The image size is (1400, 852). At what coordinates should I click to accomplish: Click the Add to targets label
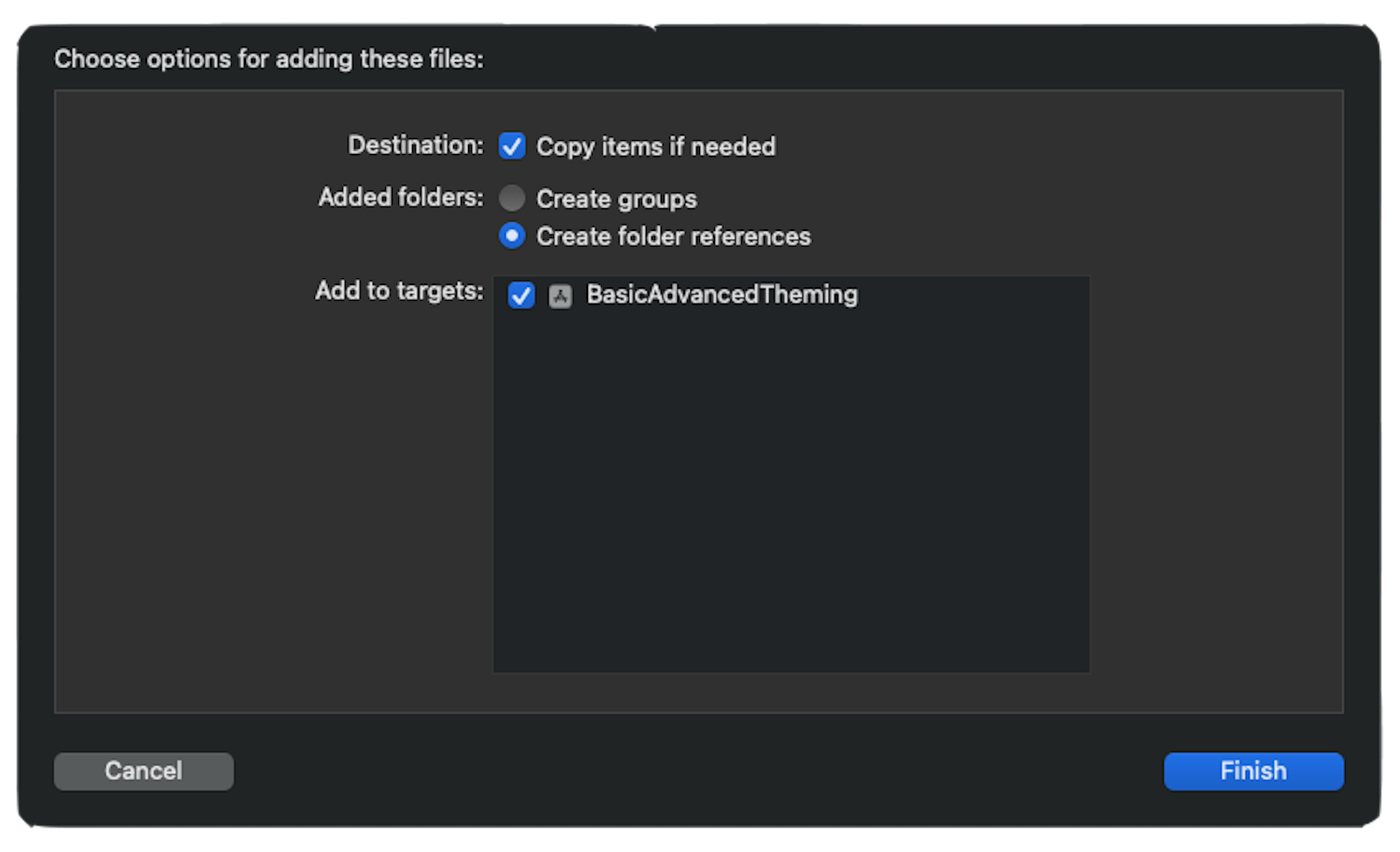pos(399,291)
